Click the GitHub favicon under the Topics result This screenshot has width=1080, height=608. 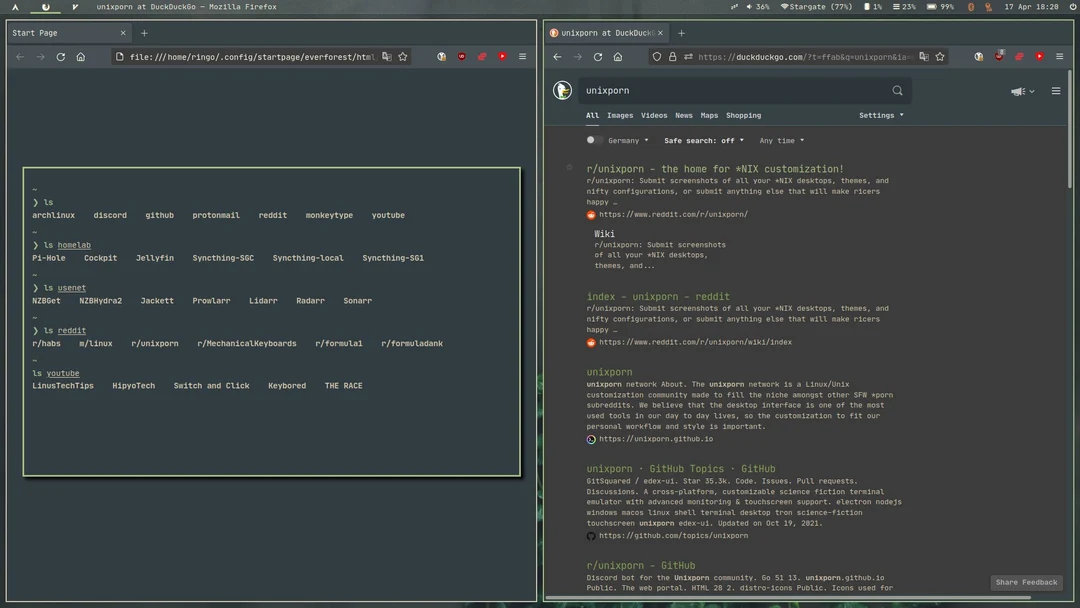pyautogui.click(x=590, y=535)
